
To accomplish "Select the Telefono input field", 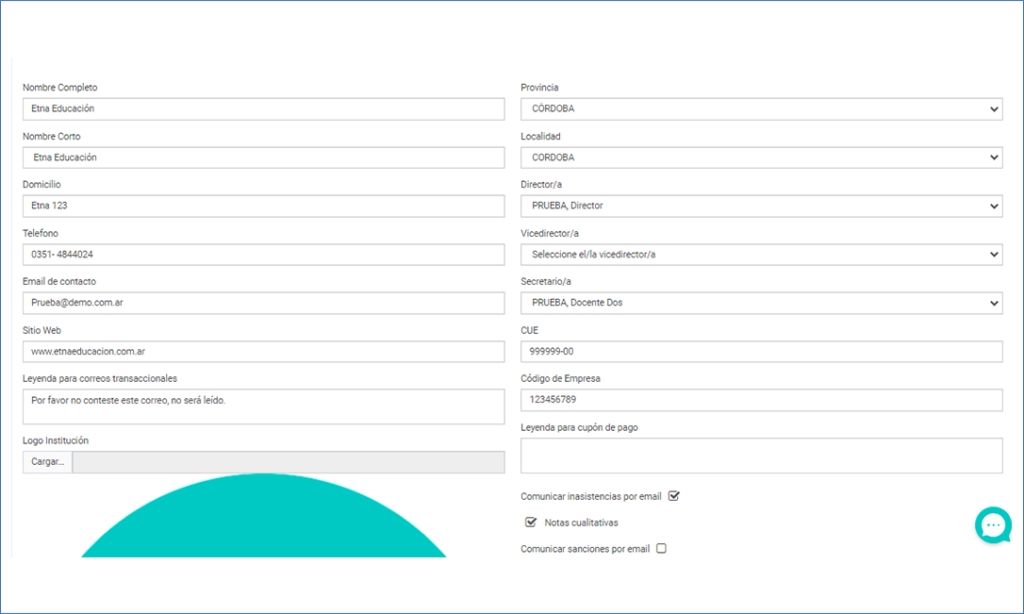I will [263, 254].
